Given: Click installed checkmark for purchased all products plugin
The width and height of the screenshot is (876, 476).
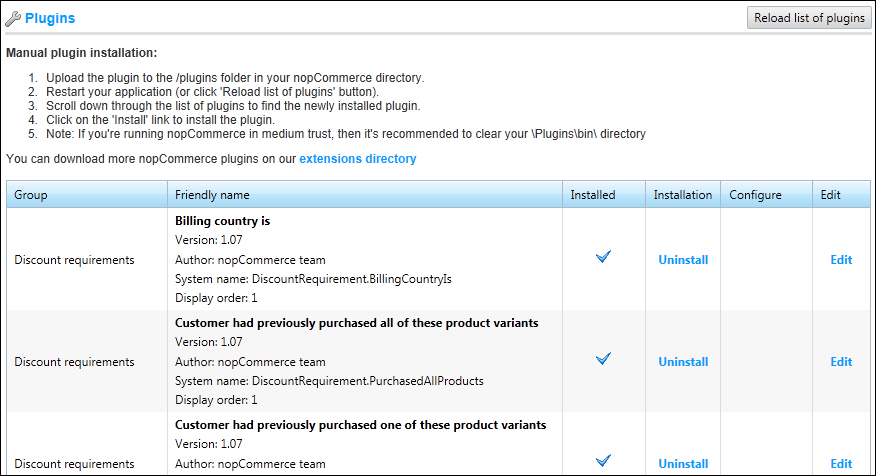Looking at the screenshot, I should [603, 360].
